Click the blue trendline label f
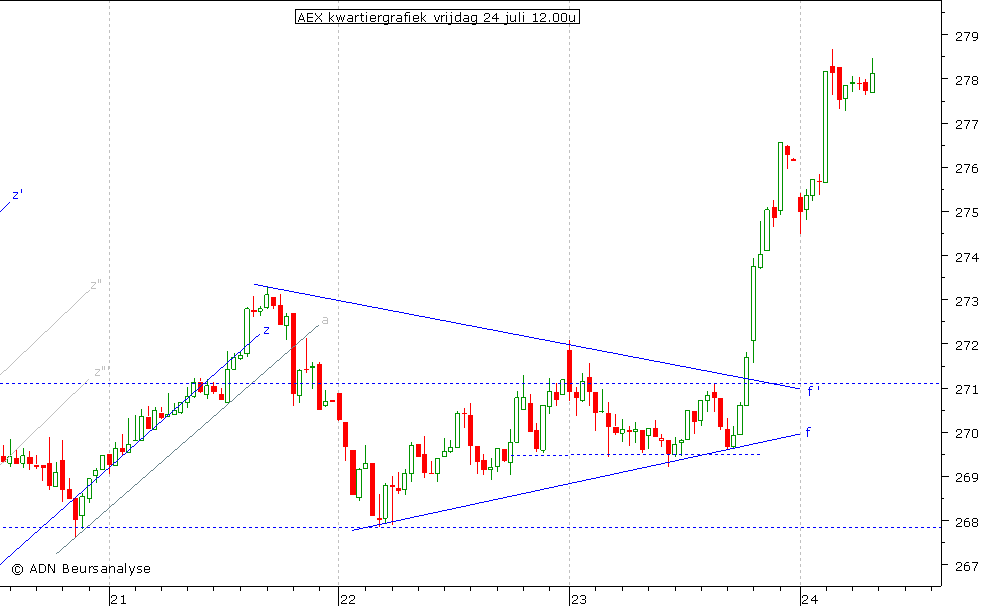This screenshot has width=982, height=606. (x=808, y=432)
